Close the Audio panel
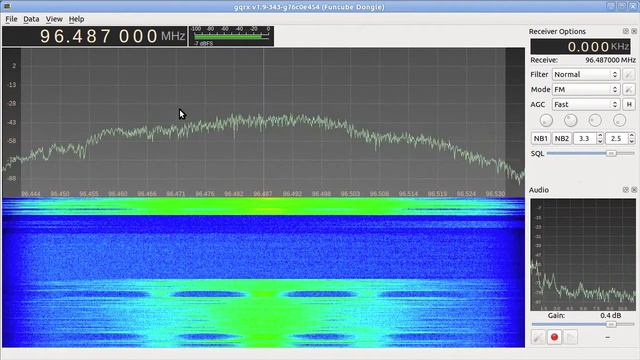 click(x=634, y=190)
